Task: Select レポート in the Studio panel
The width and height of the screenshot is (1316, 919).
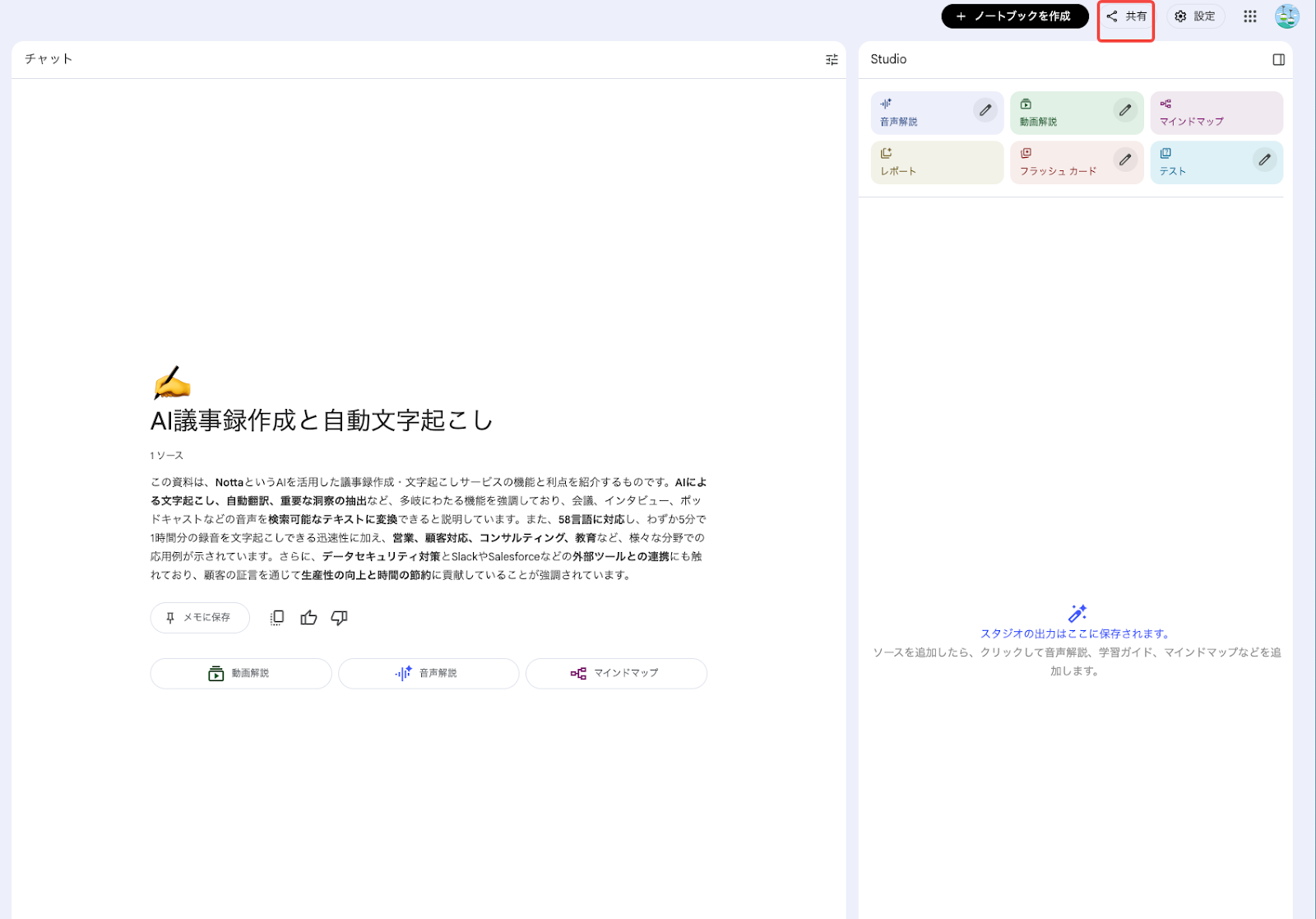Action: [937, 161]
